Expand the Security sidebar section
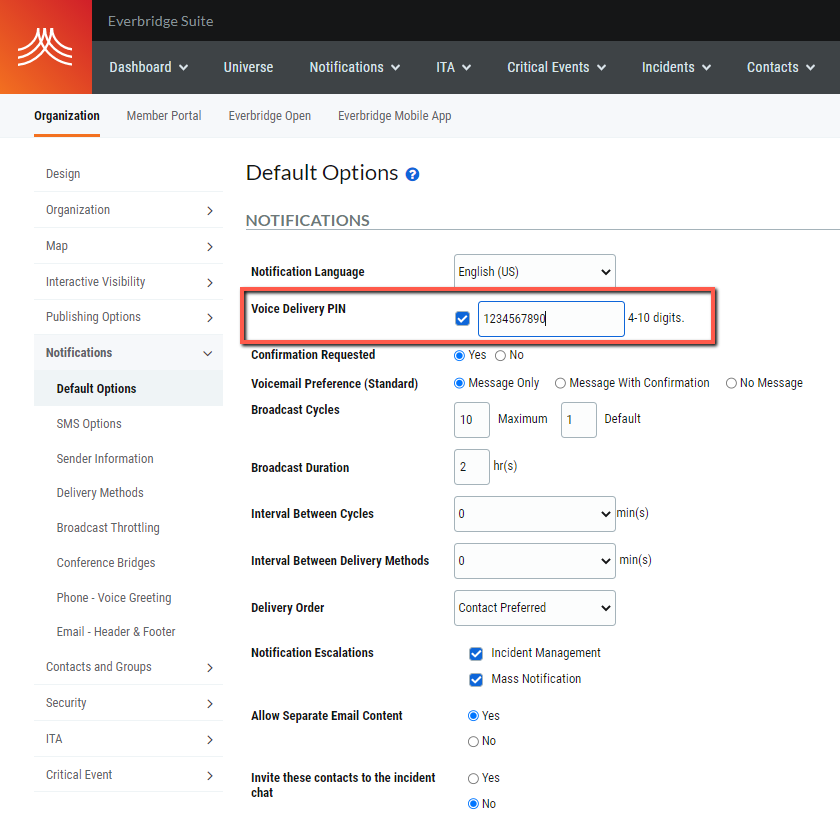 (66, 702)
